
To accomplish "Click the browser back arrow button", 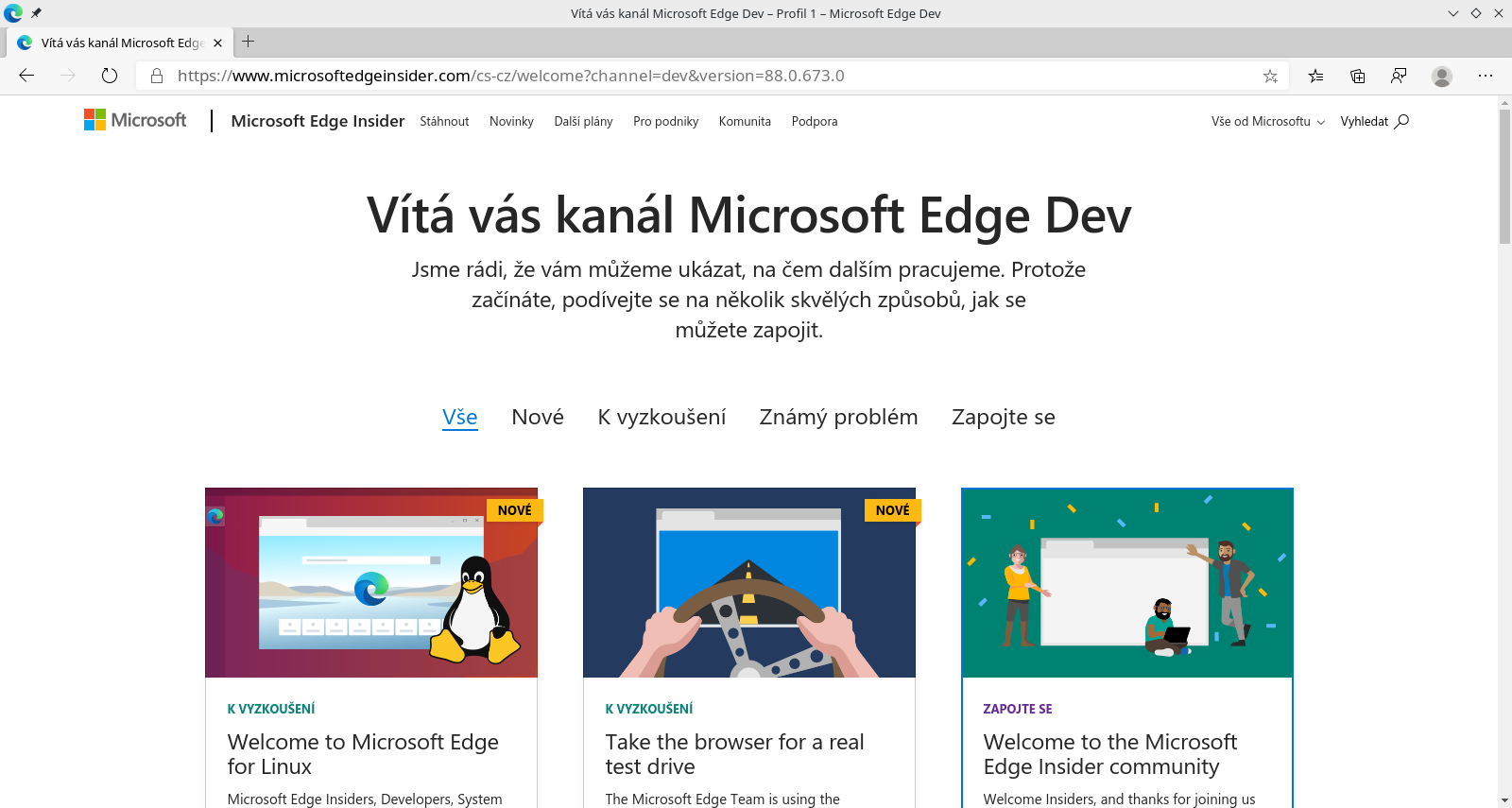I will coord(26,76).
